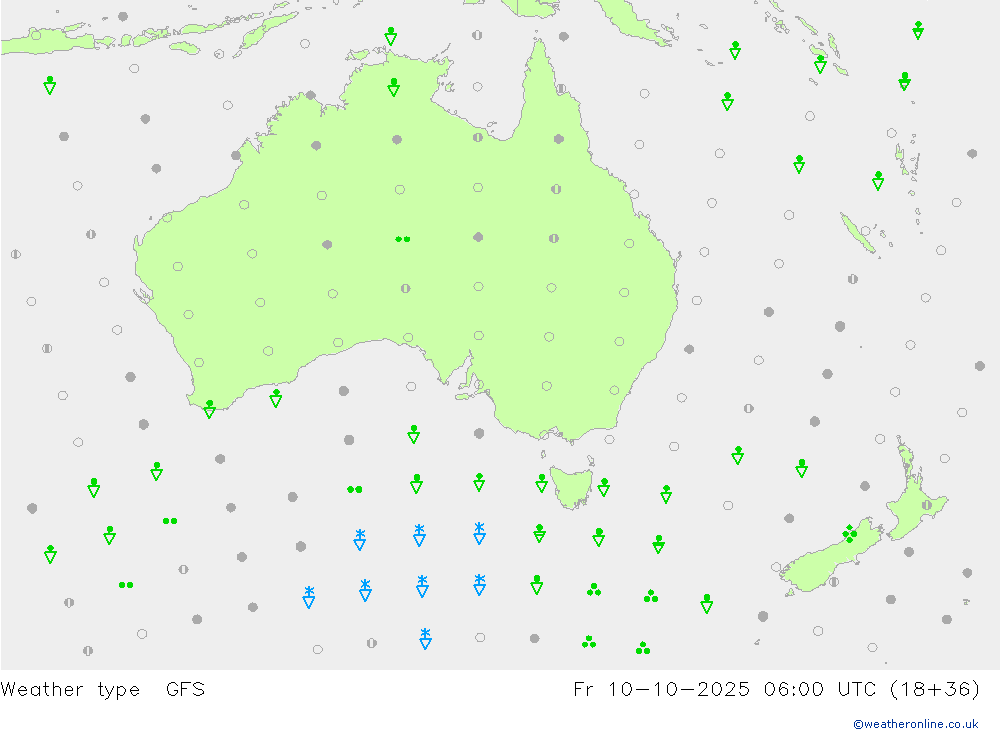The width and height of the screenshot is (1000, 733).
Task: Click the half-filled cloud symbol on New Zealand's North Island
Action: click(x=927, y=505)
